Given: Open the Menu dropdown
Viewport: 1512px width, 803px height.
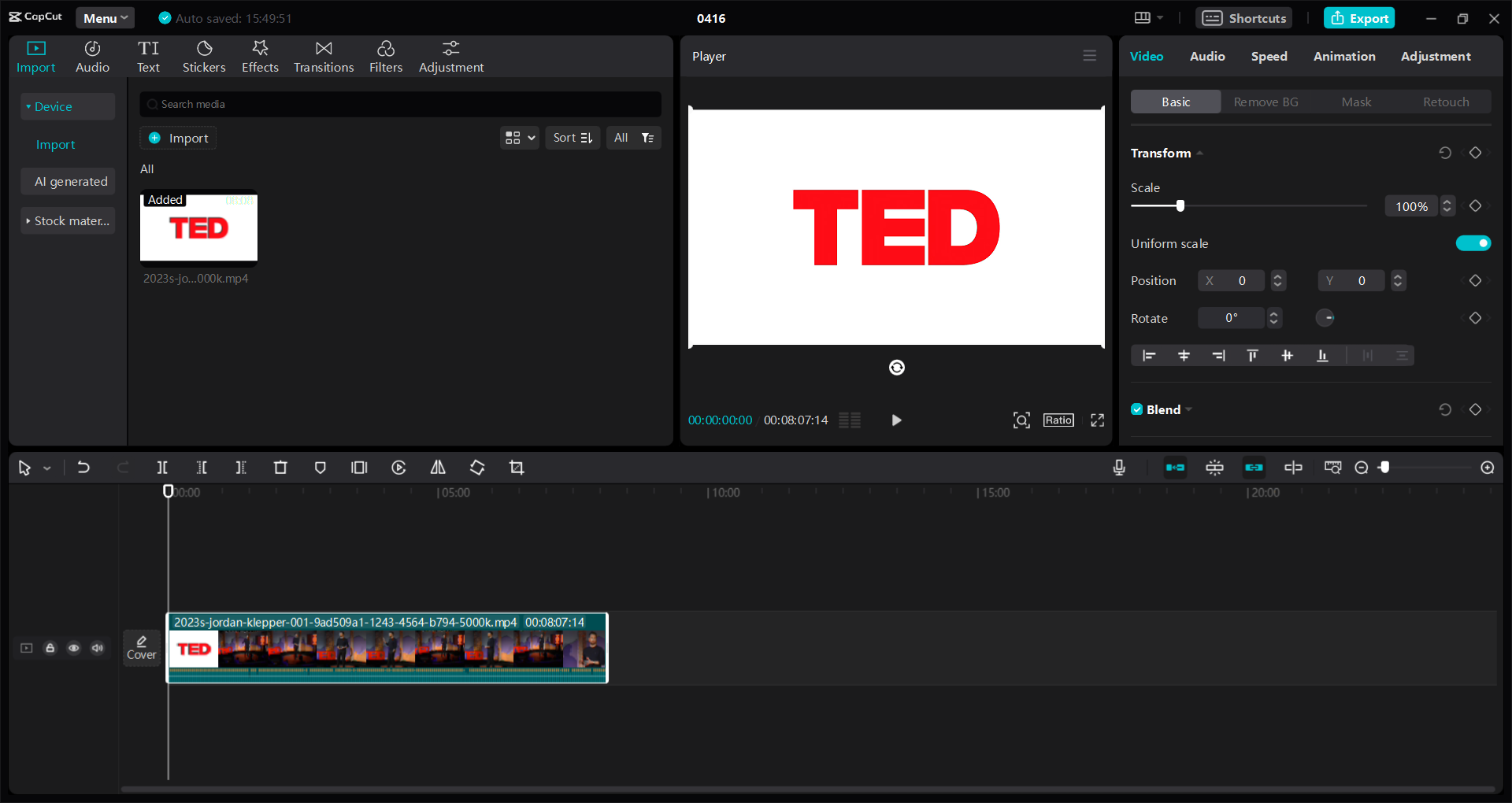Looking at the screenshot, I should click(x=105, y=17).
